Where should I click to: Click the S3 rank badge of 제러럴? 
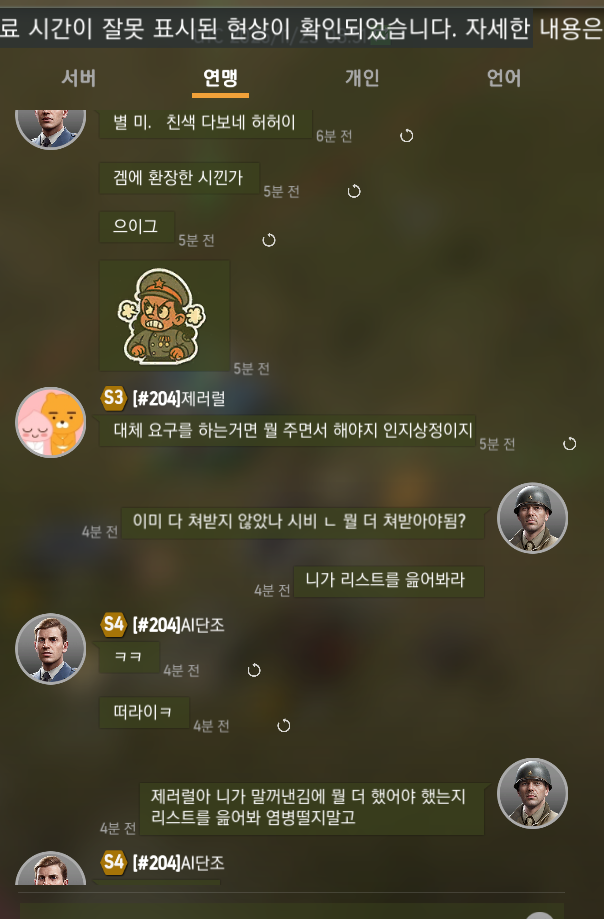[x=114, y=398]
